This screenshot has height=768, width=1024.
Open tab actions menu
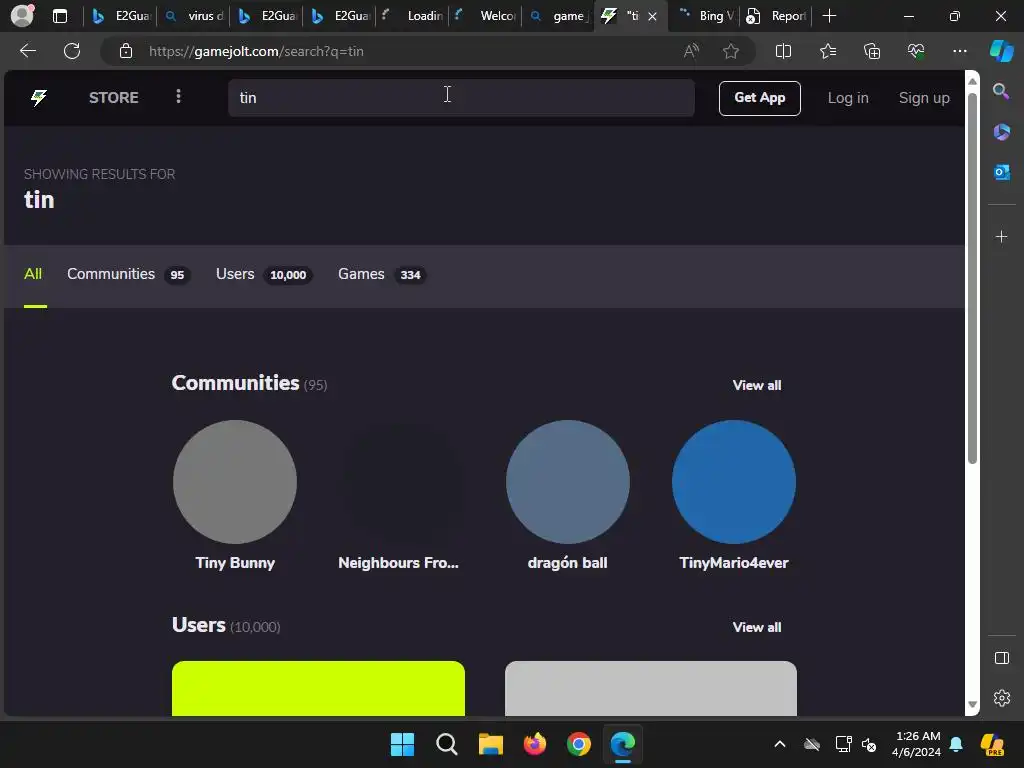point(60,16)
